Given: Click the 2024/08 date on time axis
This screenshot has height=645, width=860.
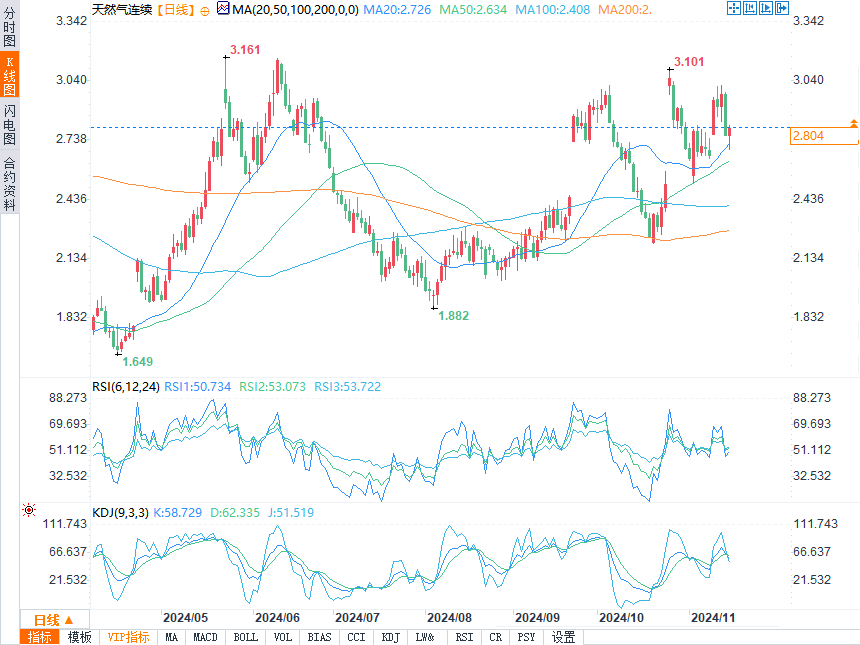Looking at the screenshot, I should point(449,618).
